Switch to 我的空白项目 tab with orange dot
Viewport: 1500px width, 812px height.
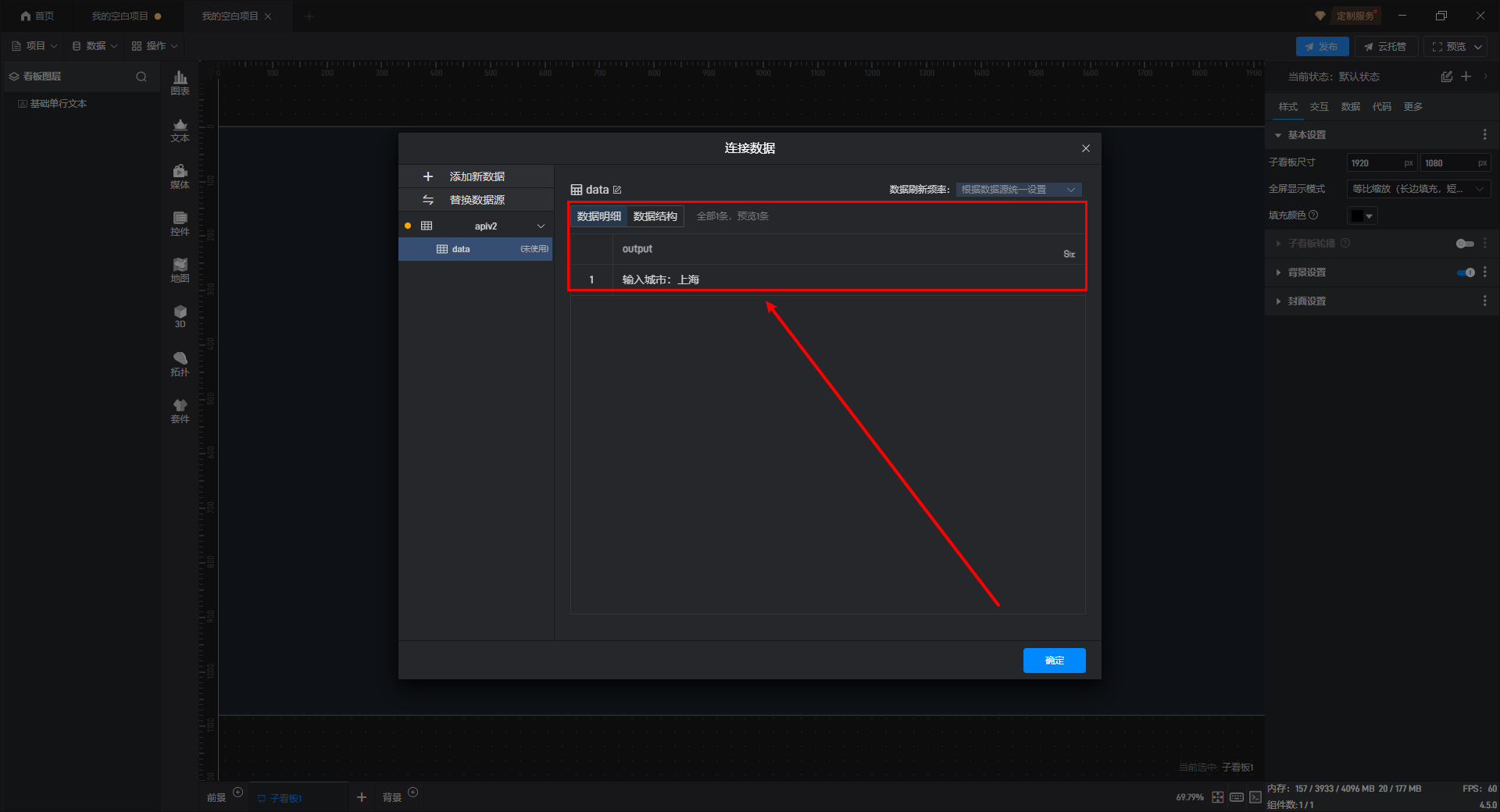click(x=127, y=16)
